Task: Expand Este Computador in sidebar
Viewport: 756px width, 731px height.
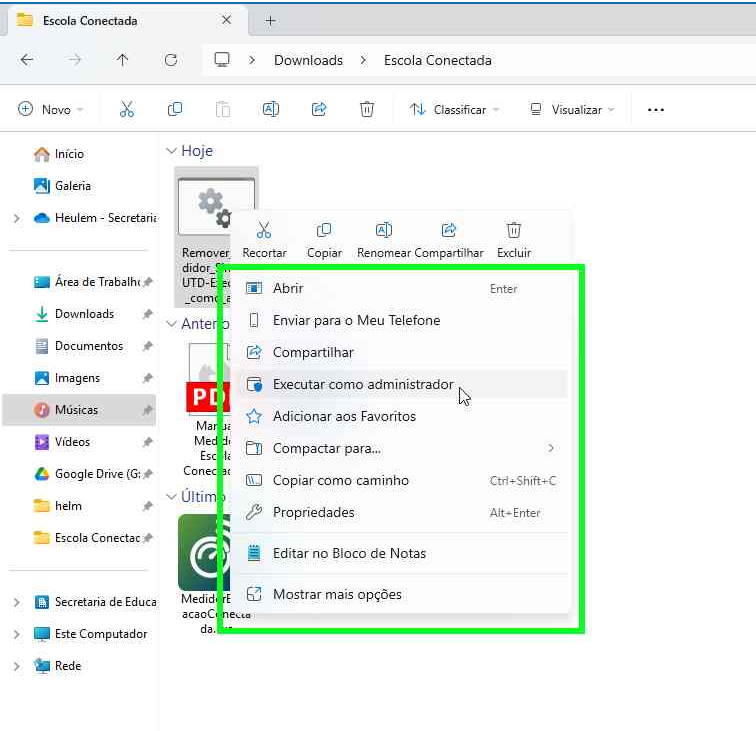Action: click(x=16, y=634)
